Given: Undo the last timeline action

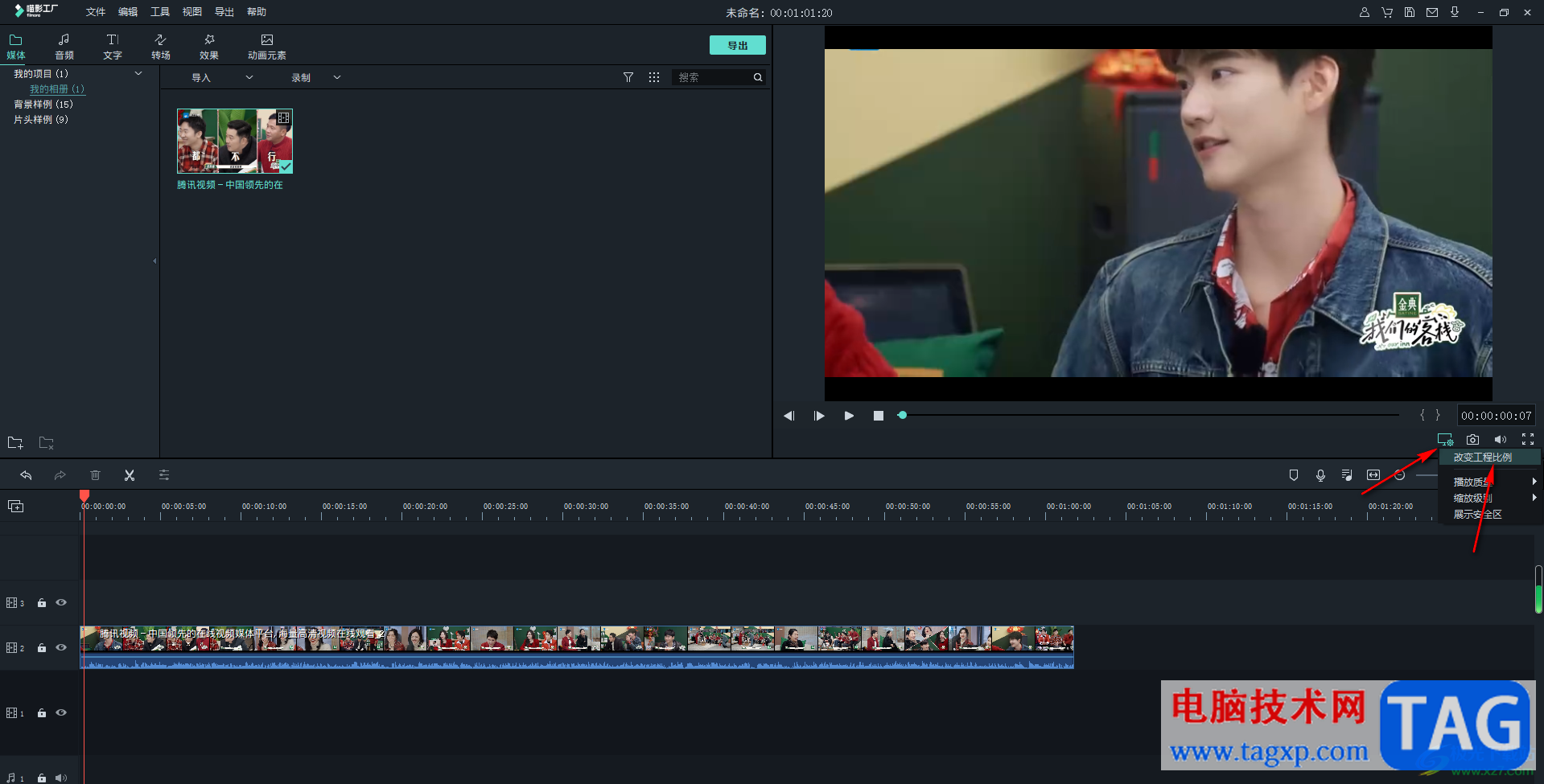Looking at the screenshot, I should pos(26,475).
